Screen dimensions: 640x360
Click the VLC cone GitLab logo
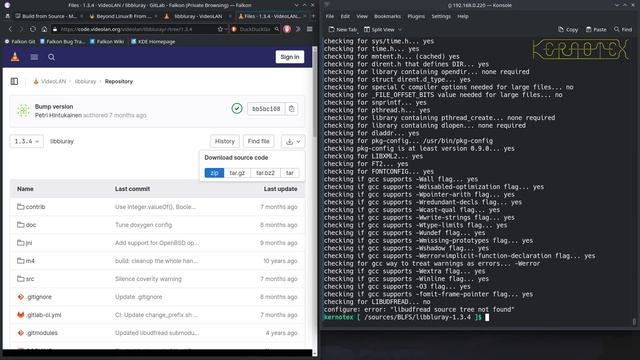click(15, 57)
